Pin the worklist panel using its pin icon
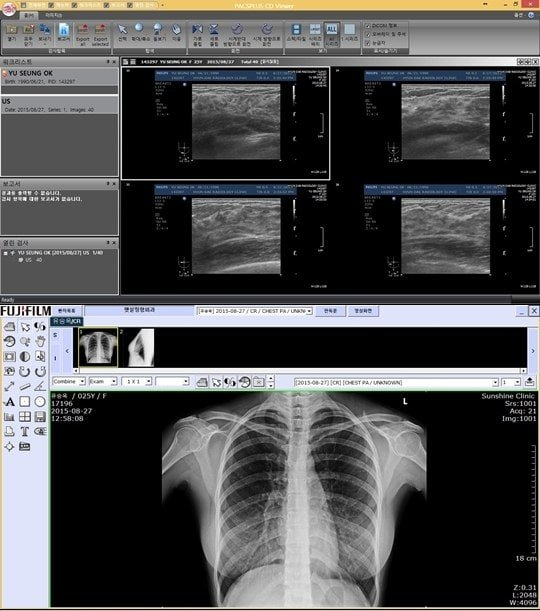This screenshot has width=540, height=611. (108, 62)
